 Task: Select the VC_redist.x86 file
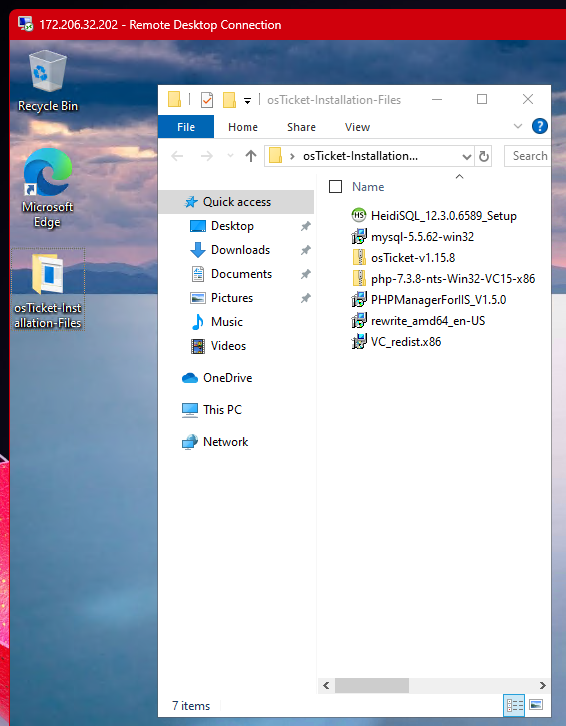[406, 342]
